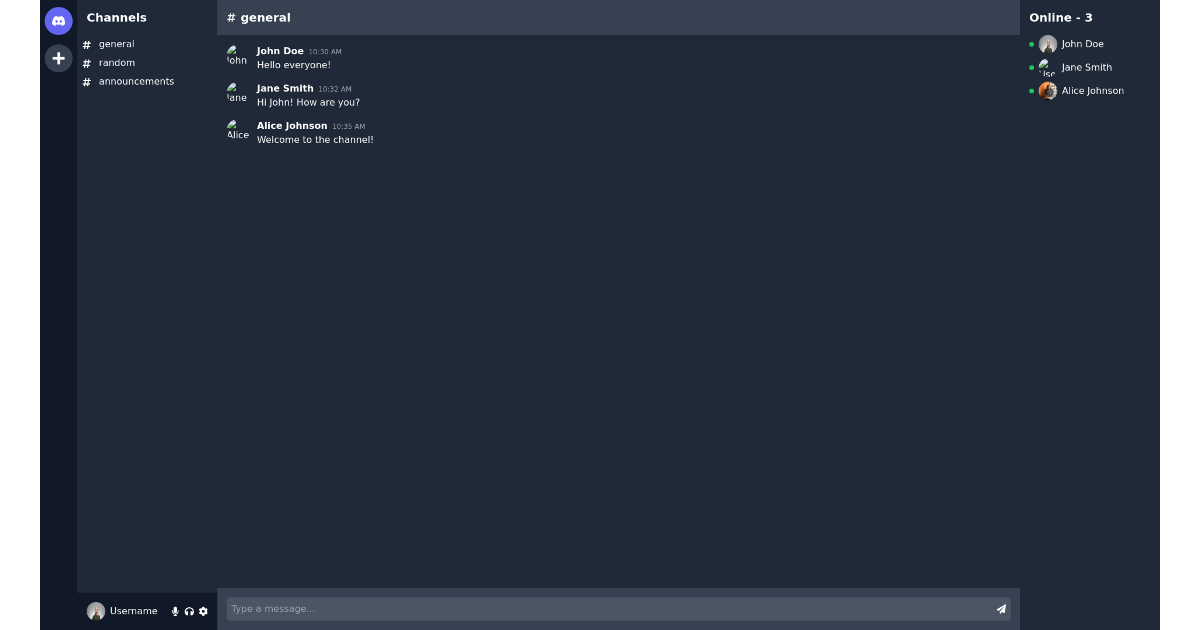Click Jane Smith's green online status dot
The width and height of the screenshot is (1200, 630).
(1034, 67)
